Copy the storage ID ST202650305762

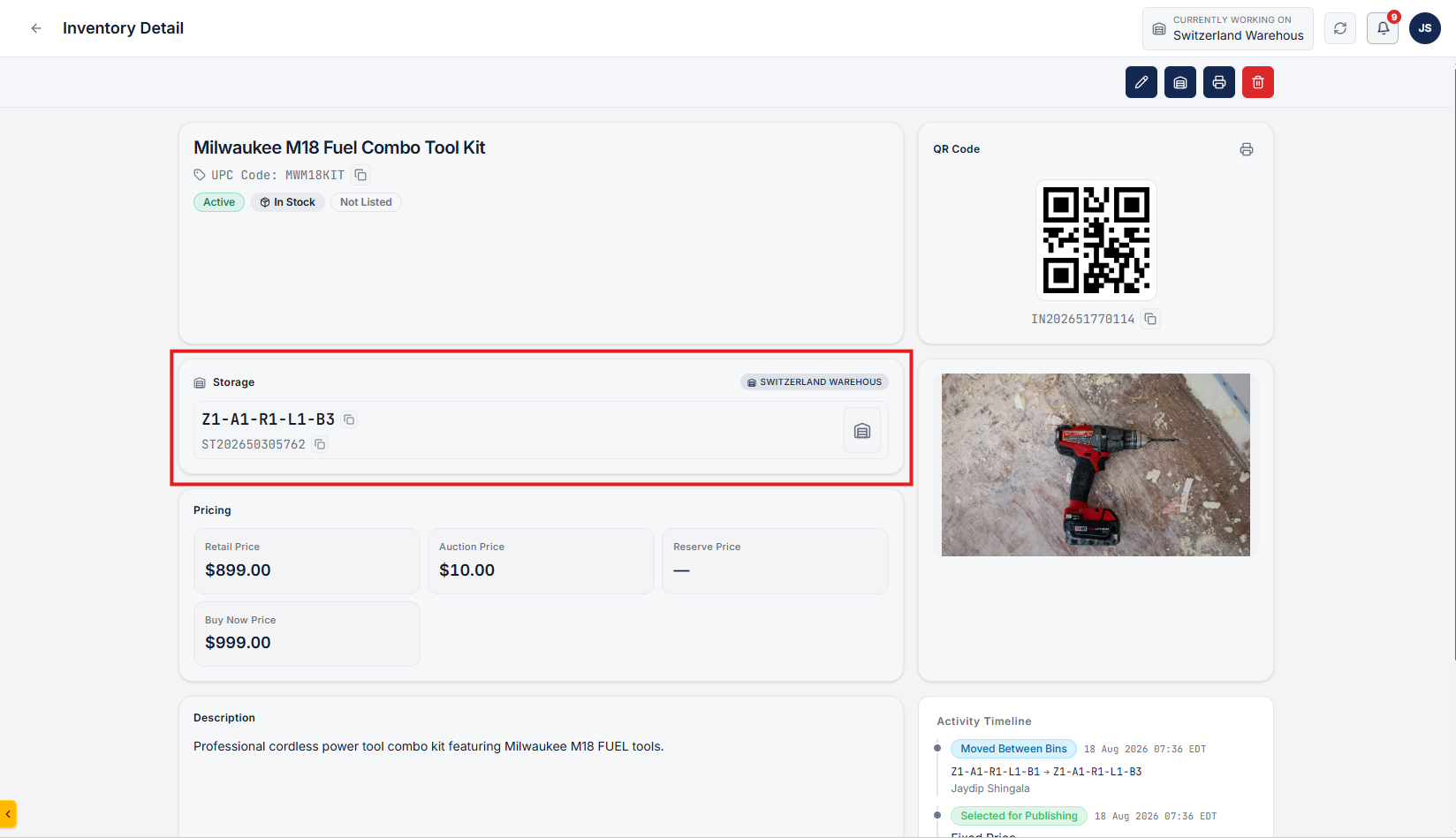pos(320,444)
